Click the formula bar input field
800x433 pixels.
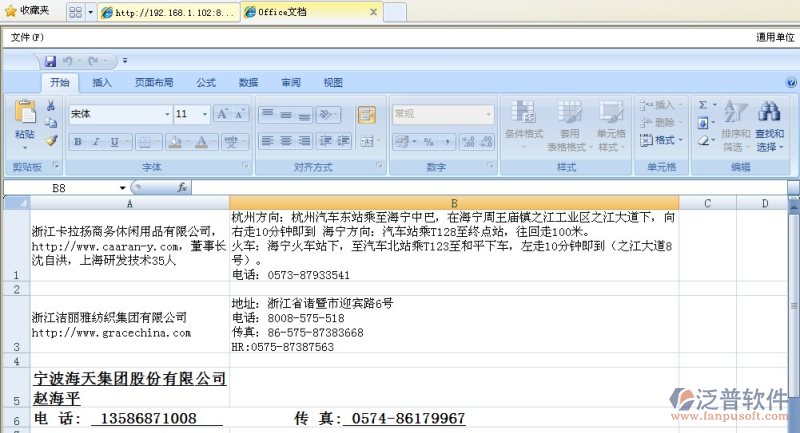[x=490, y=188]
